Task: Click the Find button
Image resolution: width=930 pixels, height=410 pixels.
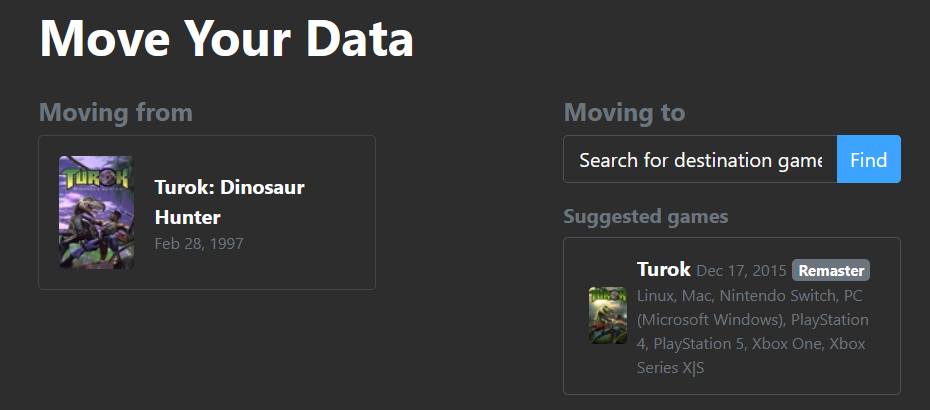Action: click(868, 160)
